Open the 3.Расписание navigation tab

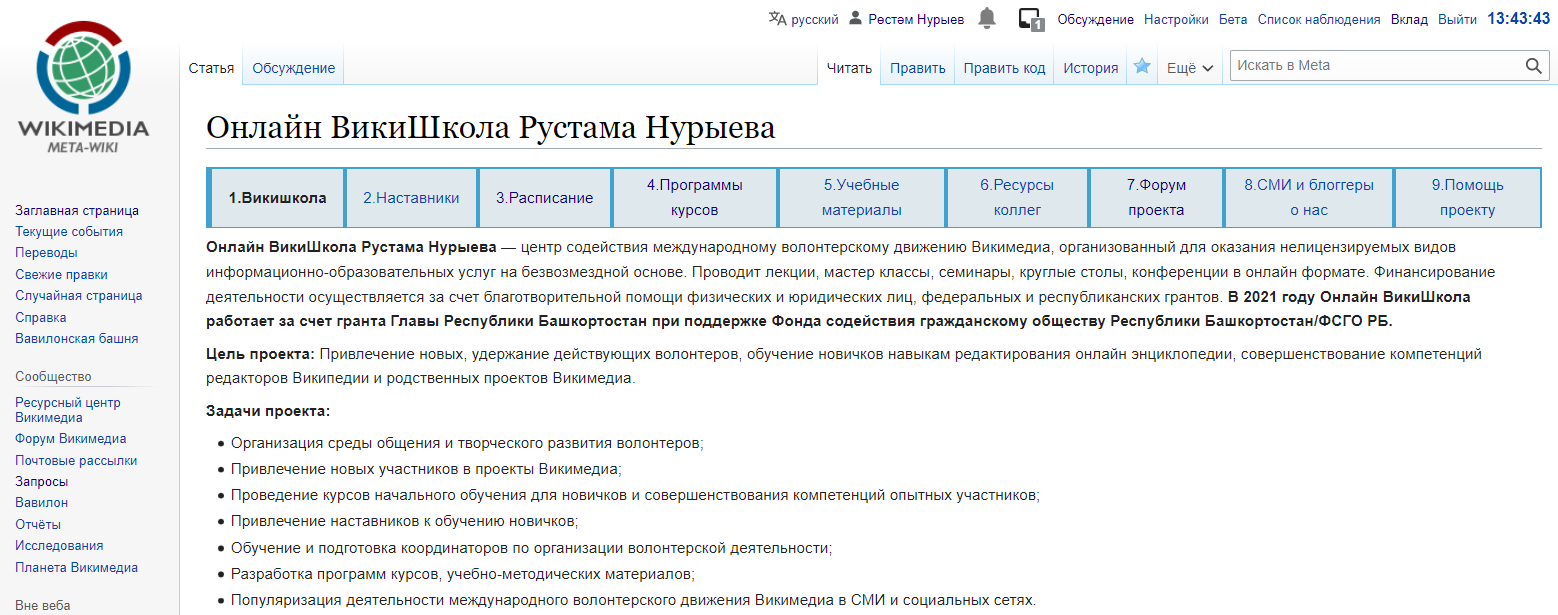click(545, 198)
